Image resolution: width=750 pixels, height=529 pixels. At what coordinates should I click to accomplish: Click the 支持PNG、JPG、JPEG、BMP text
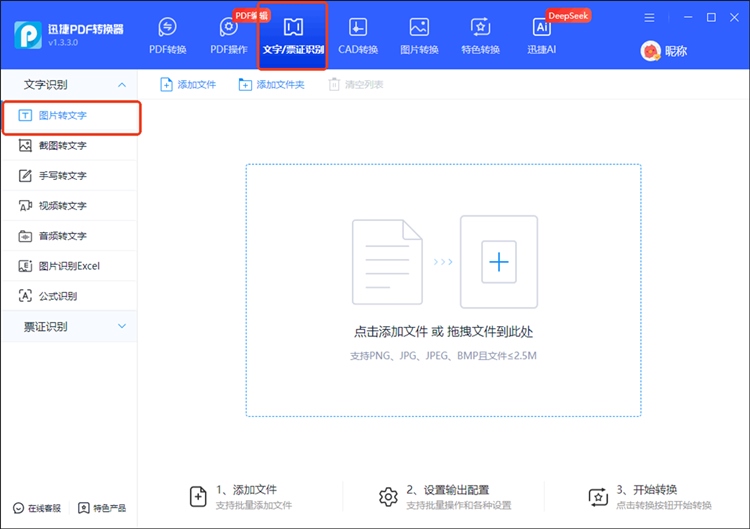[443, 356]
